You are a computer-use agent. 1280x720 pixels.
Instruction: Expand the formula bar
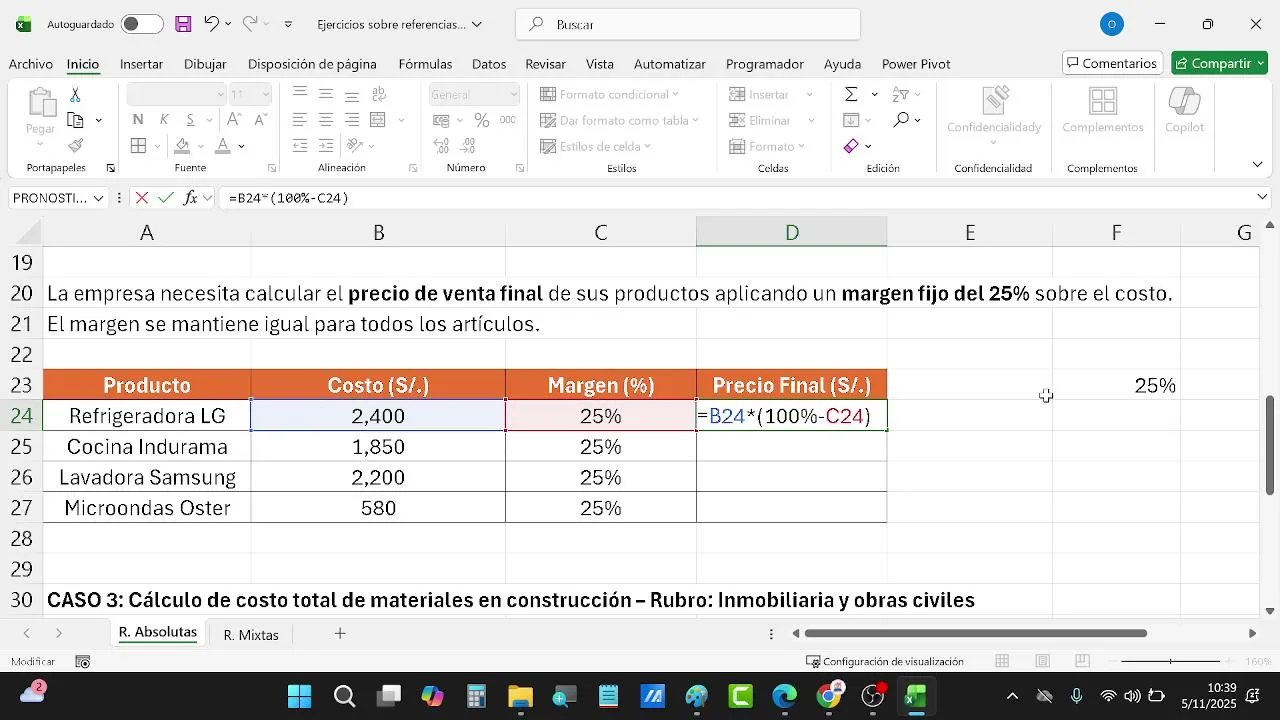1263,198
